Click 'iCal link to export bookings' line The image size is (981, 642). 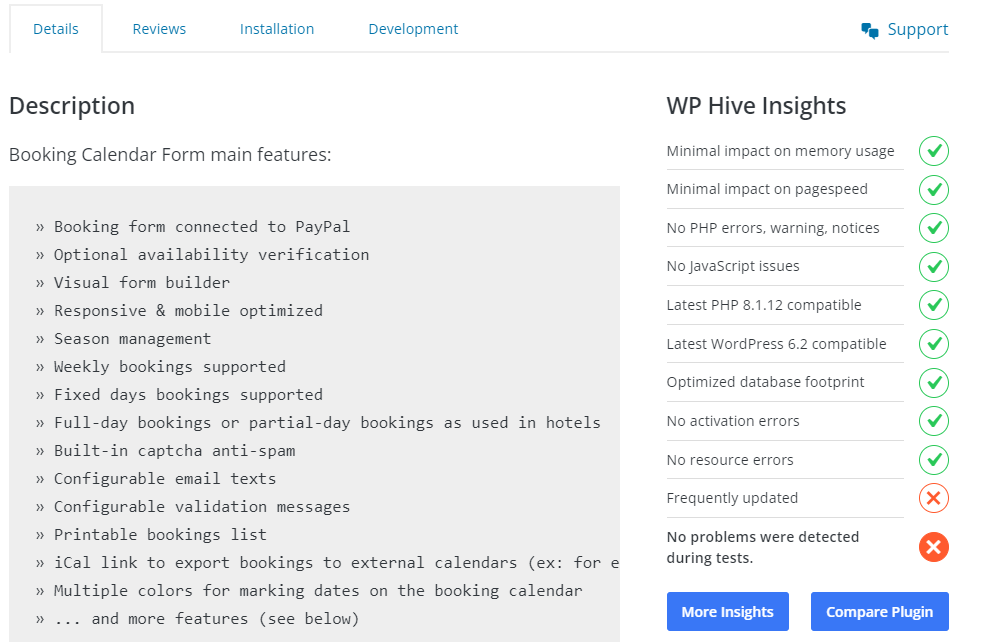[327, 563]
